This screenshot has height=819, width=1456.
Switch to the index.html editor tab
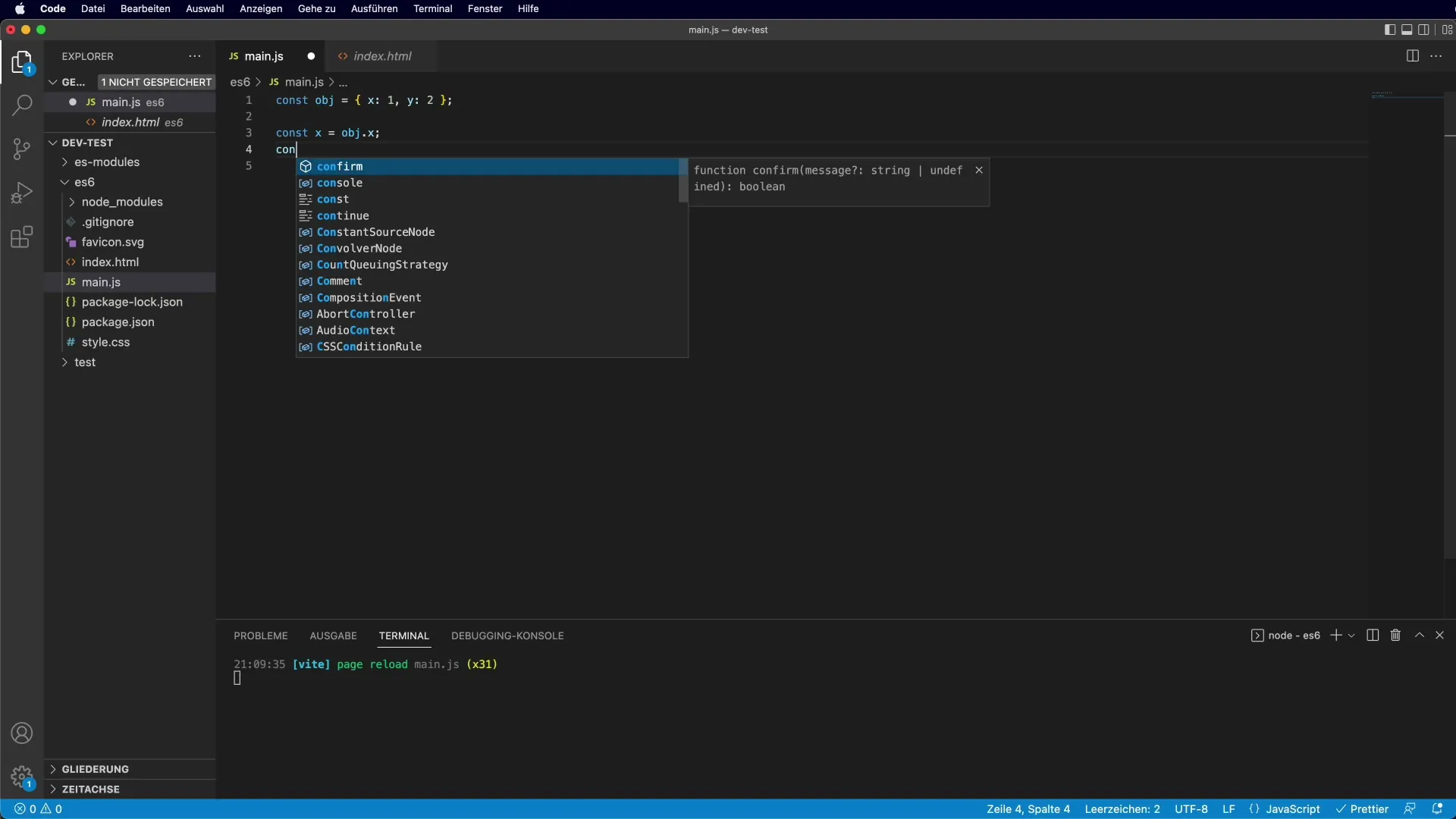(381, 56)
